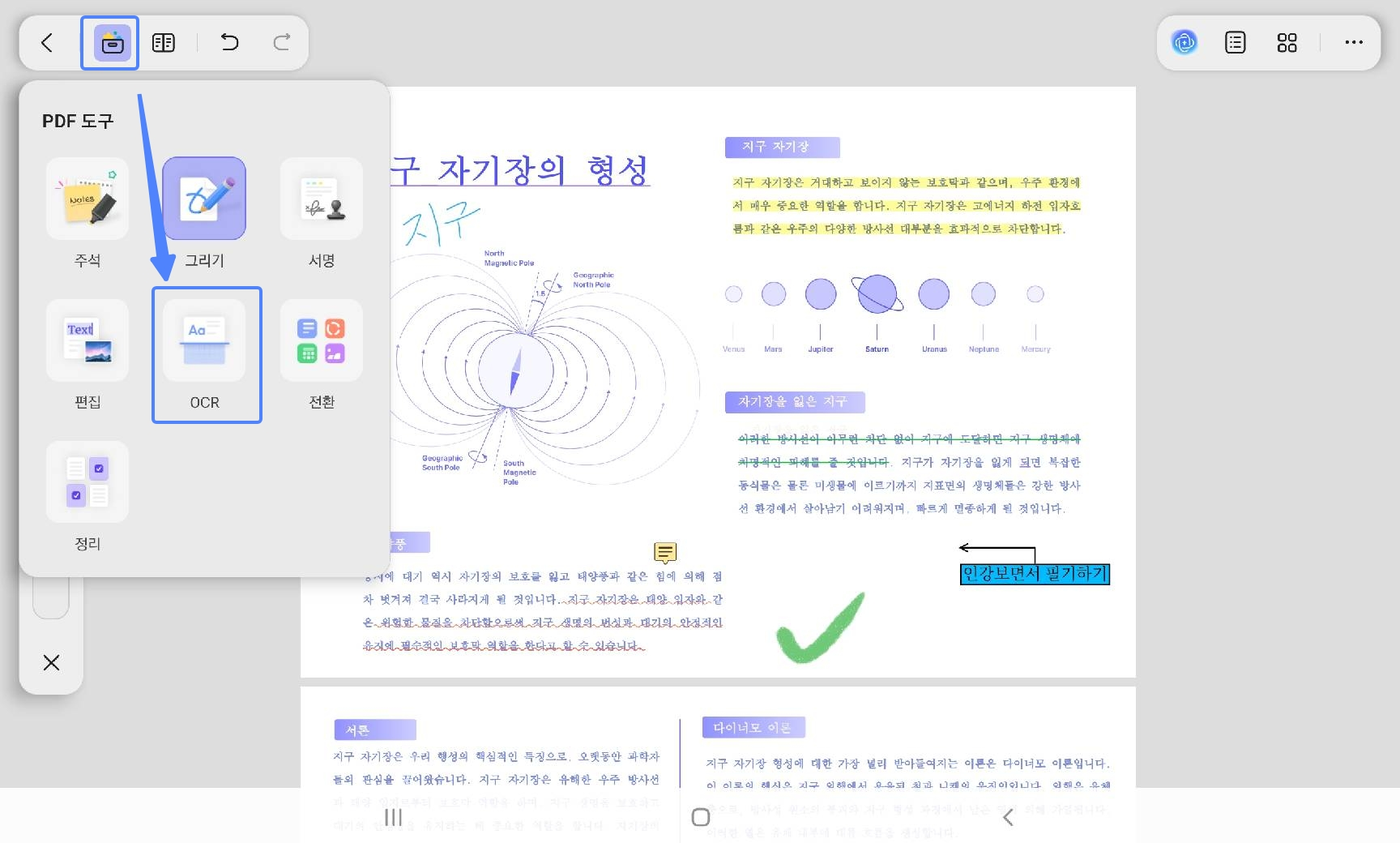Click the 자기장을 잃은 지구 heading
This screenshot has width=1400, height=843.
794,402
